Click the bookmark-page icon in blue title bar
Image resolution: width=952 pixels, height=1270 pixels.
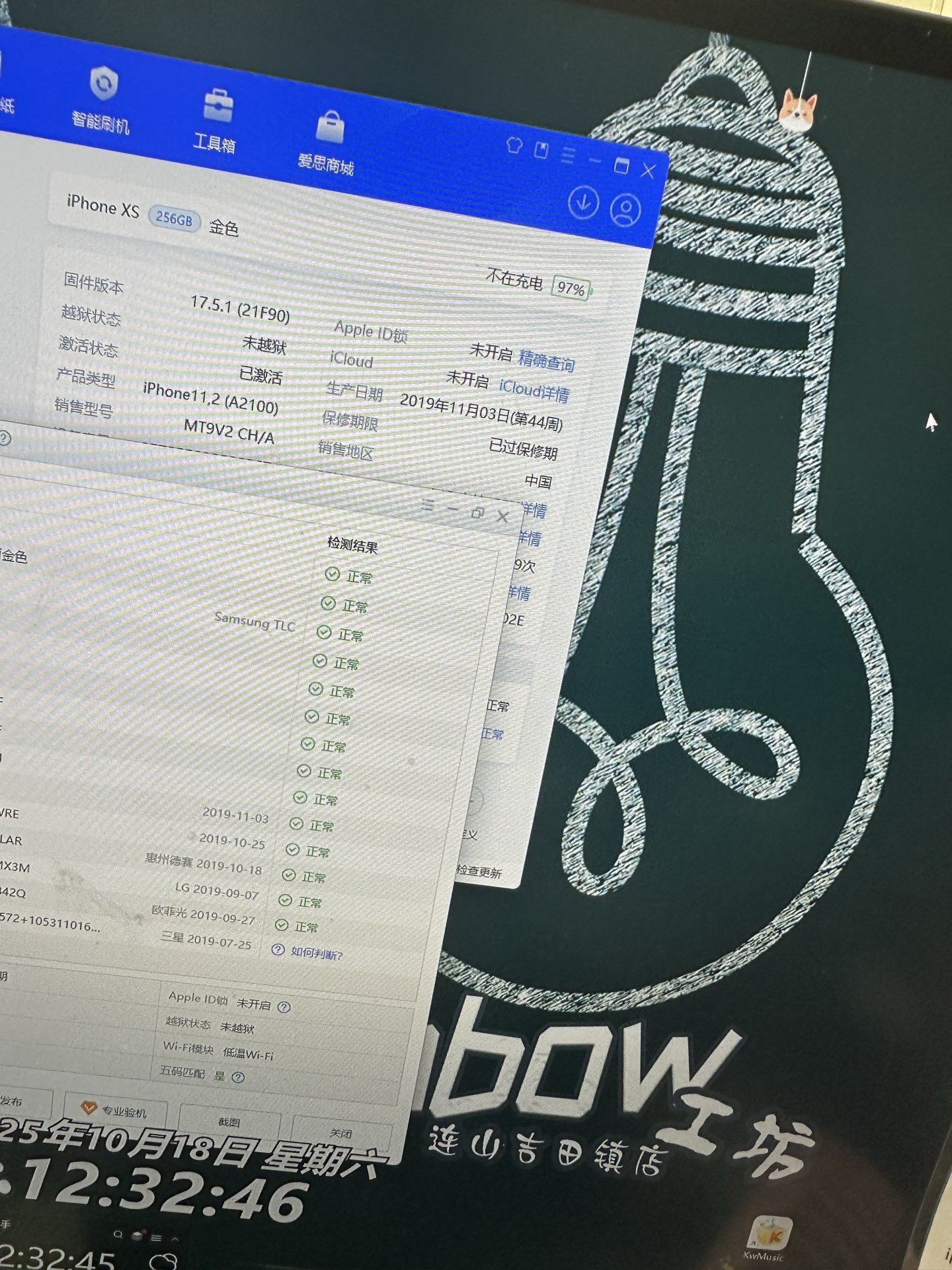(x=541, y=150)
